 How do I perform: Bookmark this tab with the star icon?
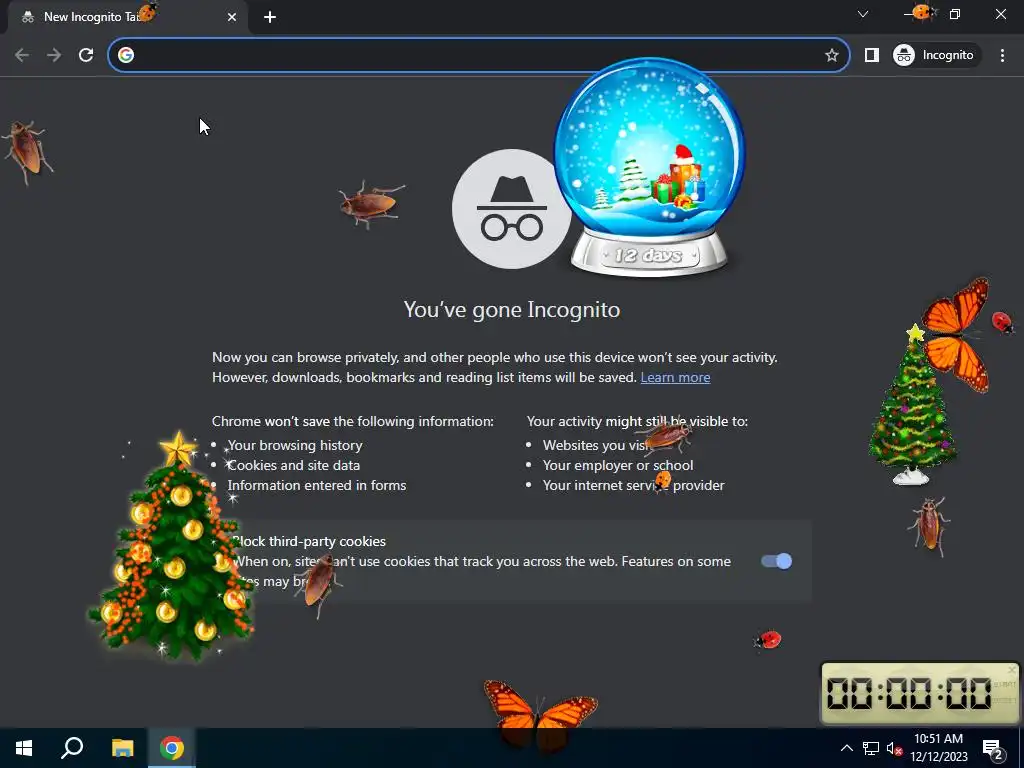(831, 56)
